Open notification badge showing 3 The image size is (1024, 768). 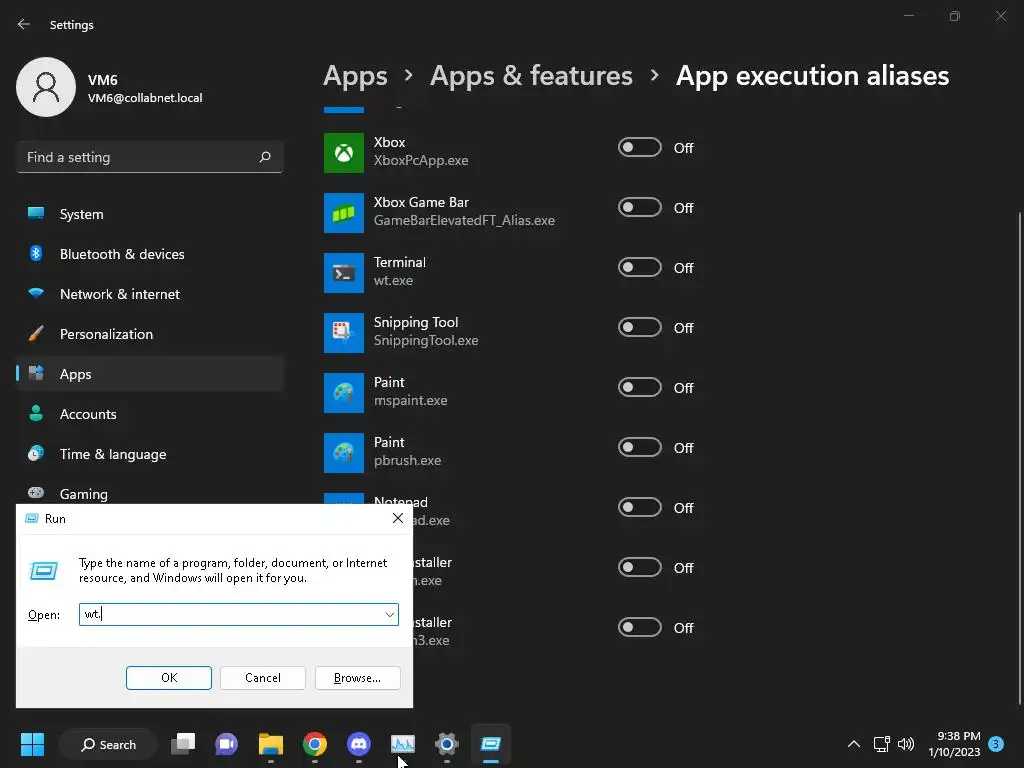(996, 744)
